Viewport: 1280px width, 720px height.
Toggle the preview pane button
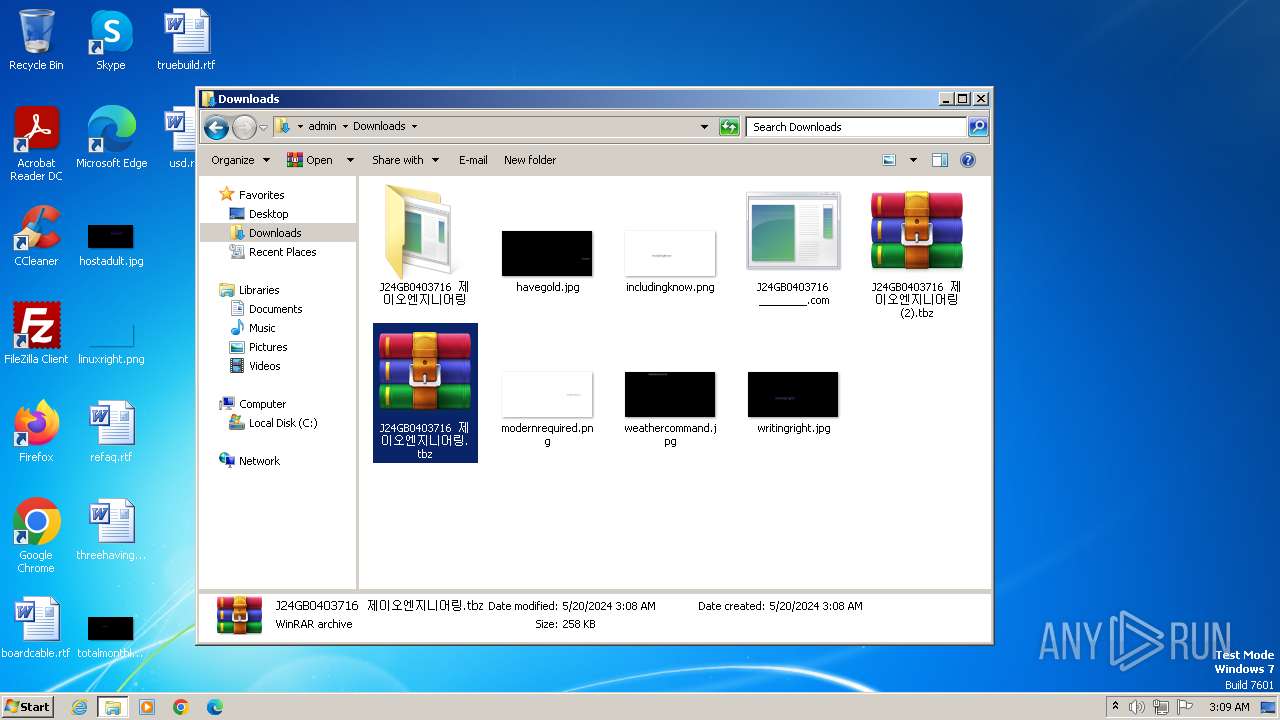pyautogui.click(x=940, y=160)
